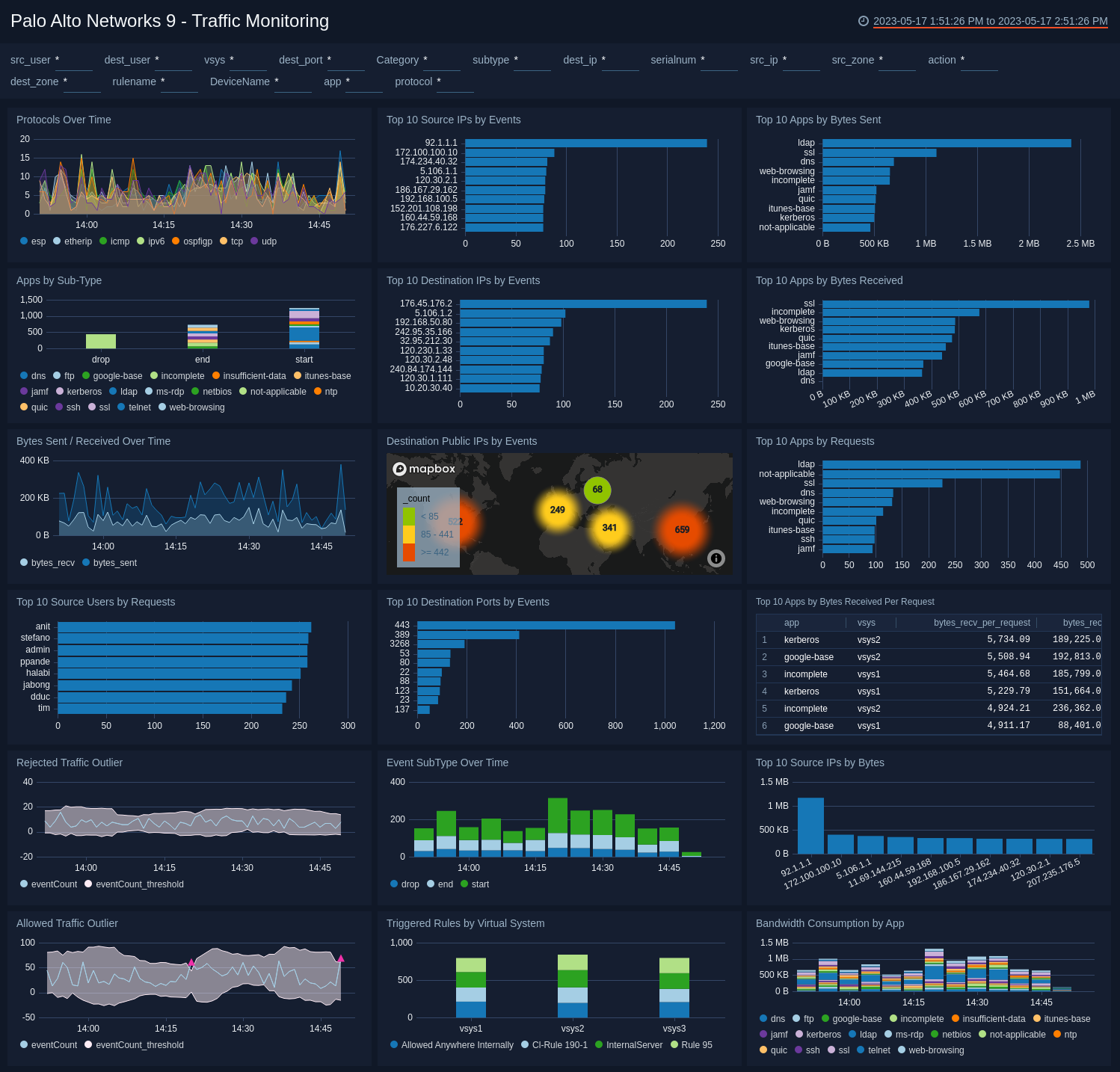This screenshot has height=1072, width=1120.
Task: Open the protocol filter field
Action: [455, 86]
